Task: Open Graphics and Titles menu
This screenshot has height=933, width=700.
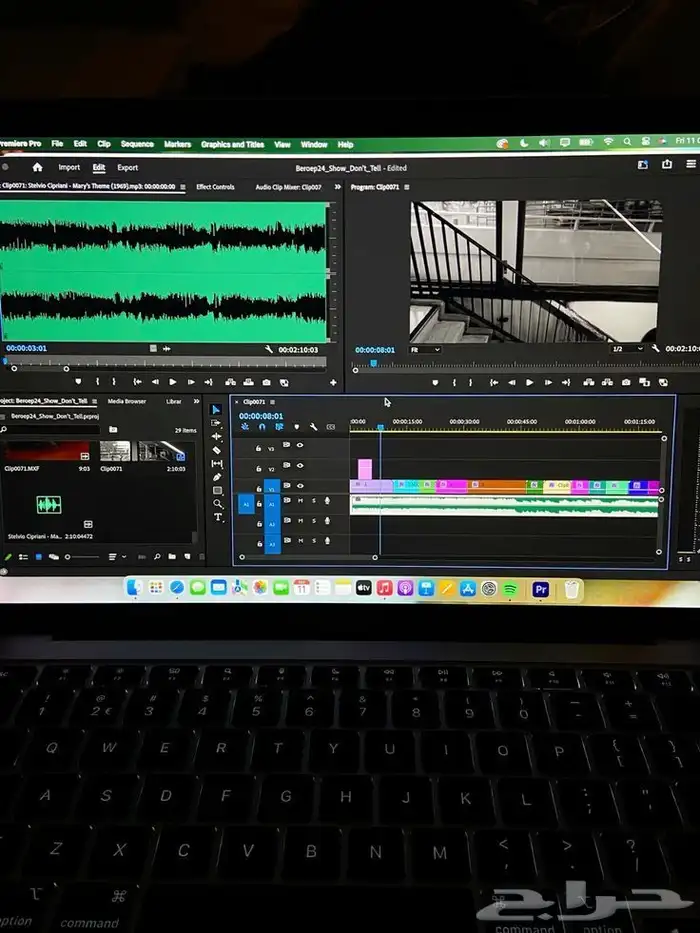Action: click(232, 144)
